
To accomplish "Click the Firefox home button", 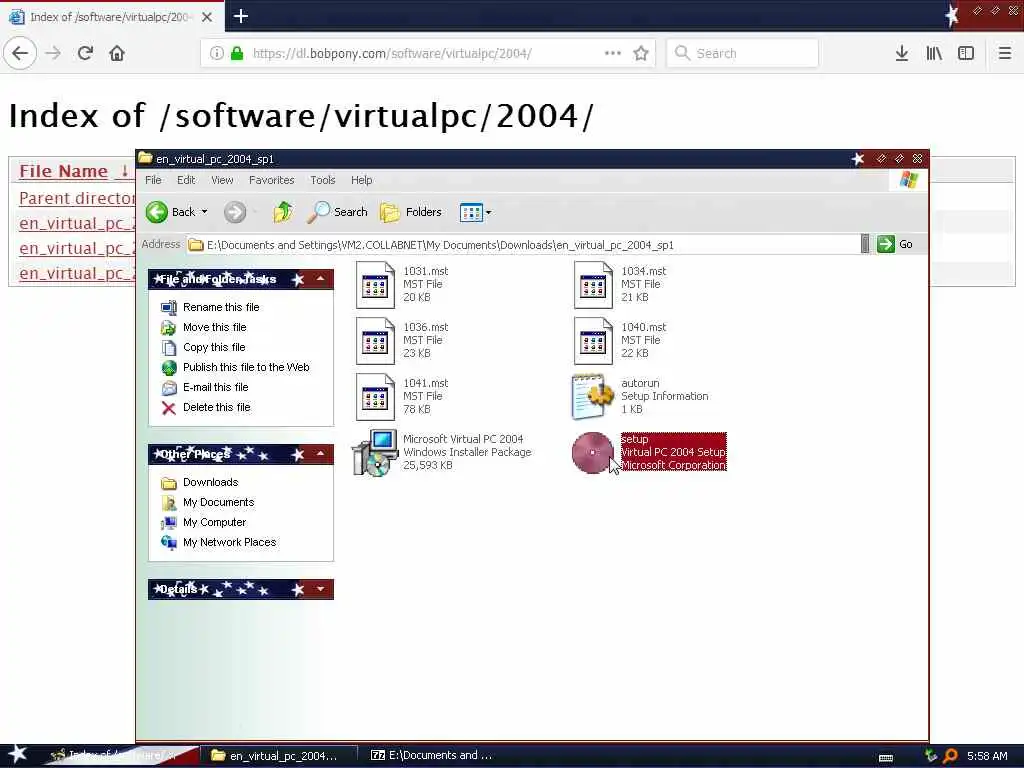I will click(x=117, y=53).
